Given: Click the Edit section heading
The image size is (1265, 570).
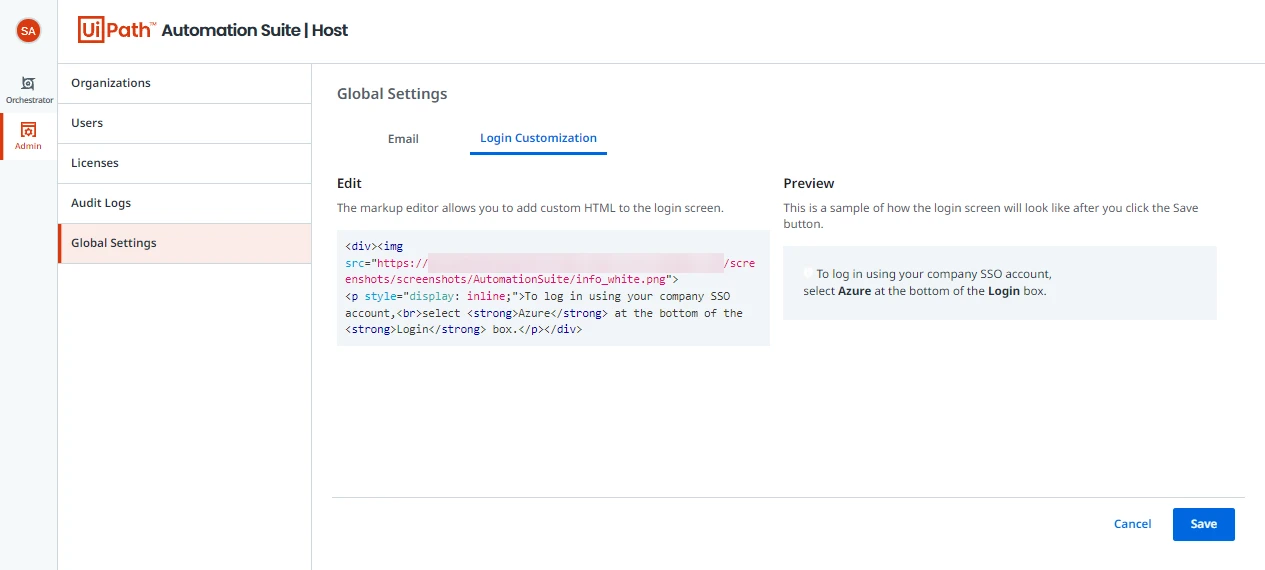Looking at the screenshot, I should [349, 184].
